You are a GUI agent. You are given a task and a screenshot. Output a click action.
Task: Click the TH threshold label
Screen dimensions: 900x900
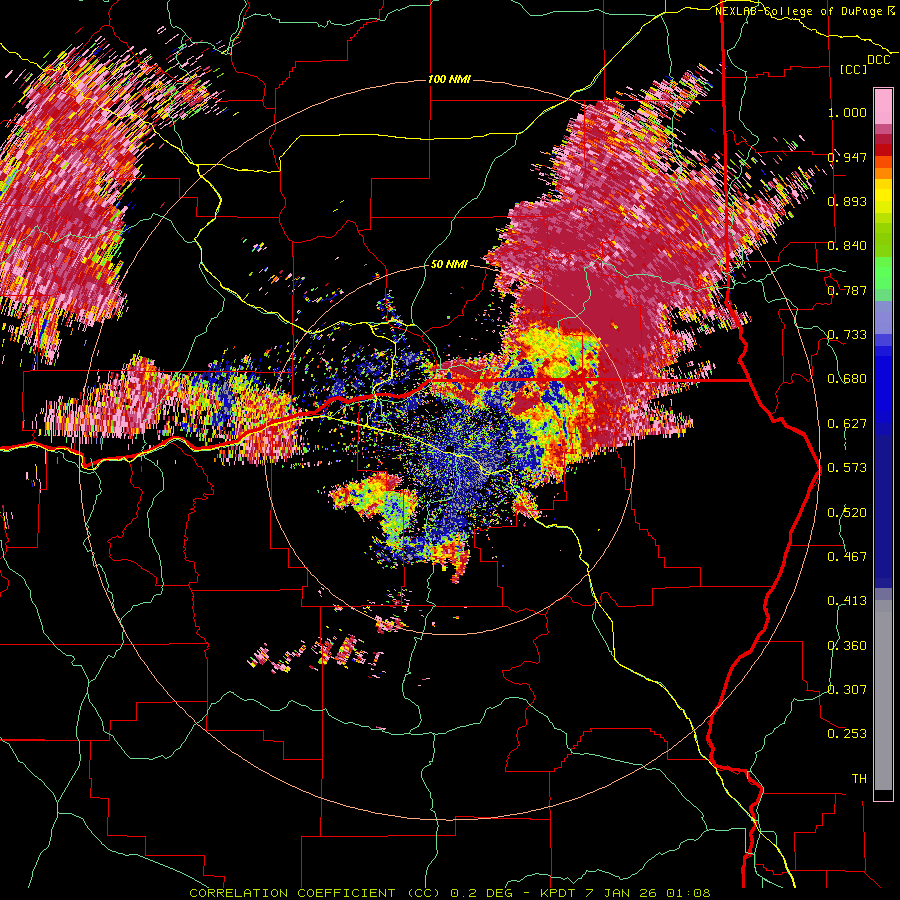859,779
